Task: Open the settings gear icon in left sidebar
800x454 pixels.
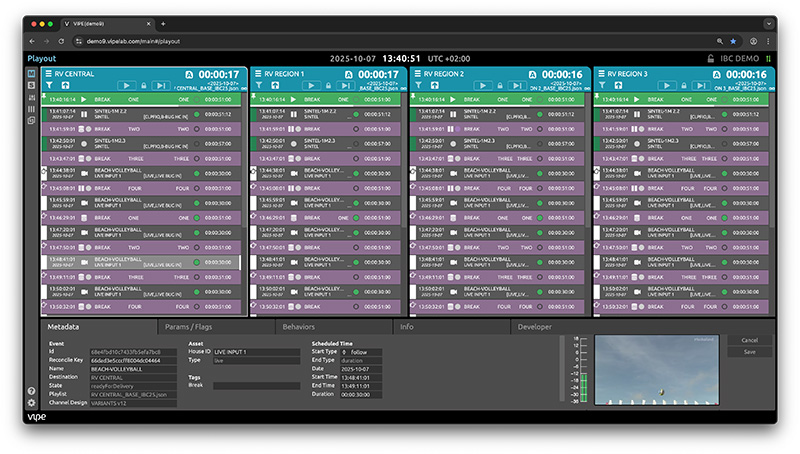Action: pyautogui.click(x=31, y=403)
